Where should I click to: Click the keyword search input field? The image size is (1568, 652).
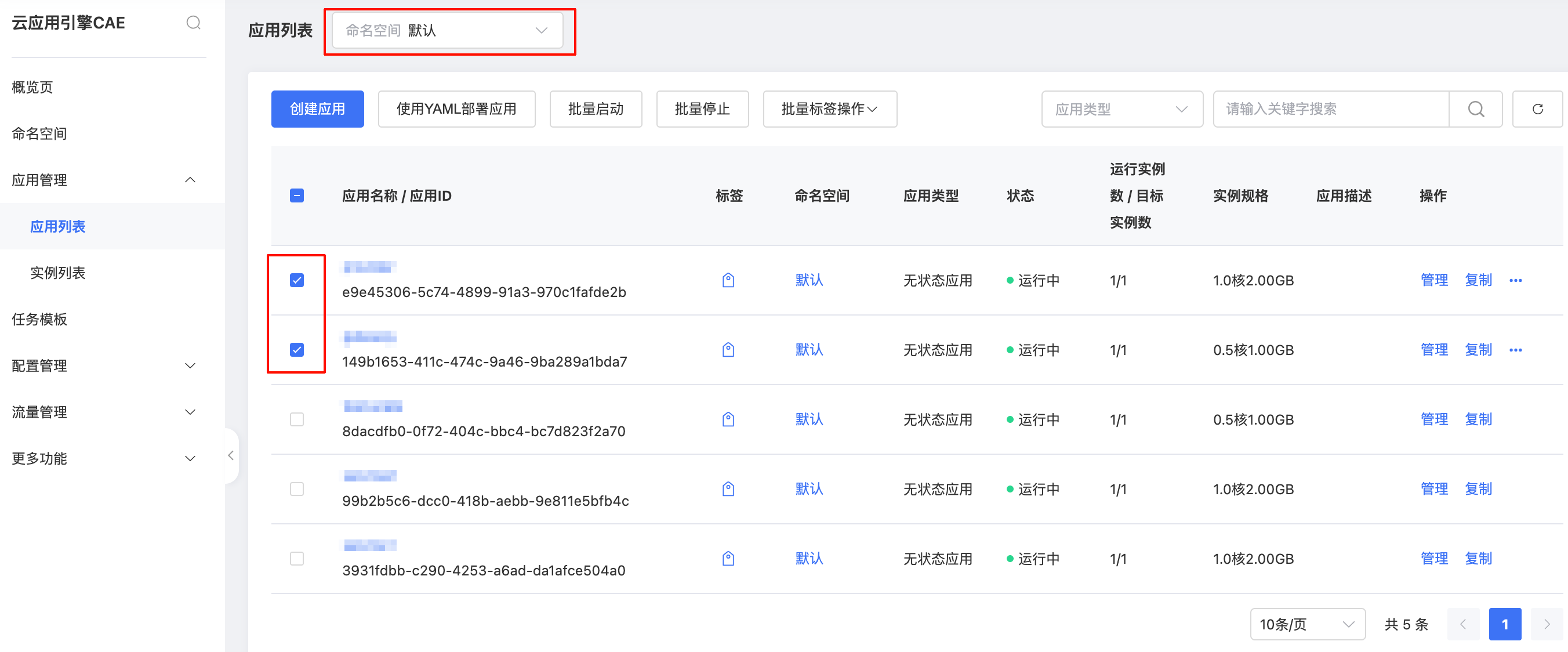point(1330,109)
